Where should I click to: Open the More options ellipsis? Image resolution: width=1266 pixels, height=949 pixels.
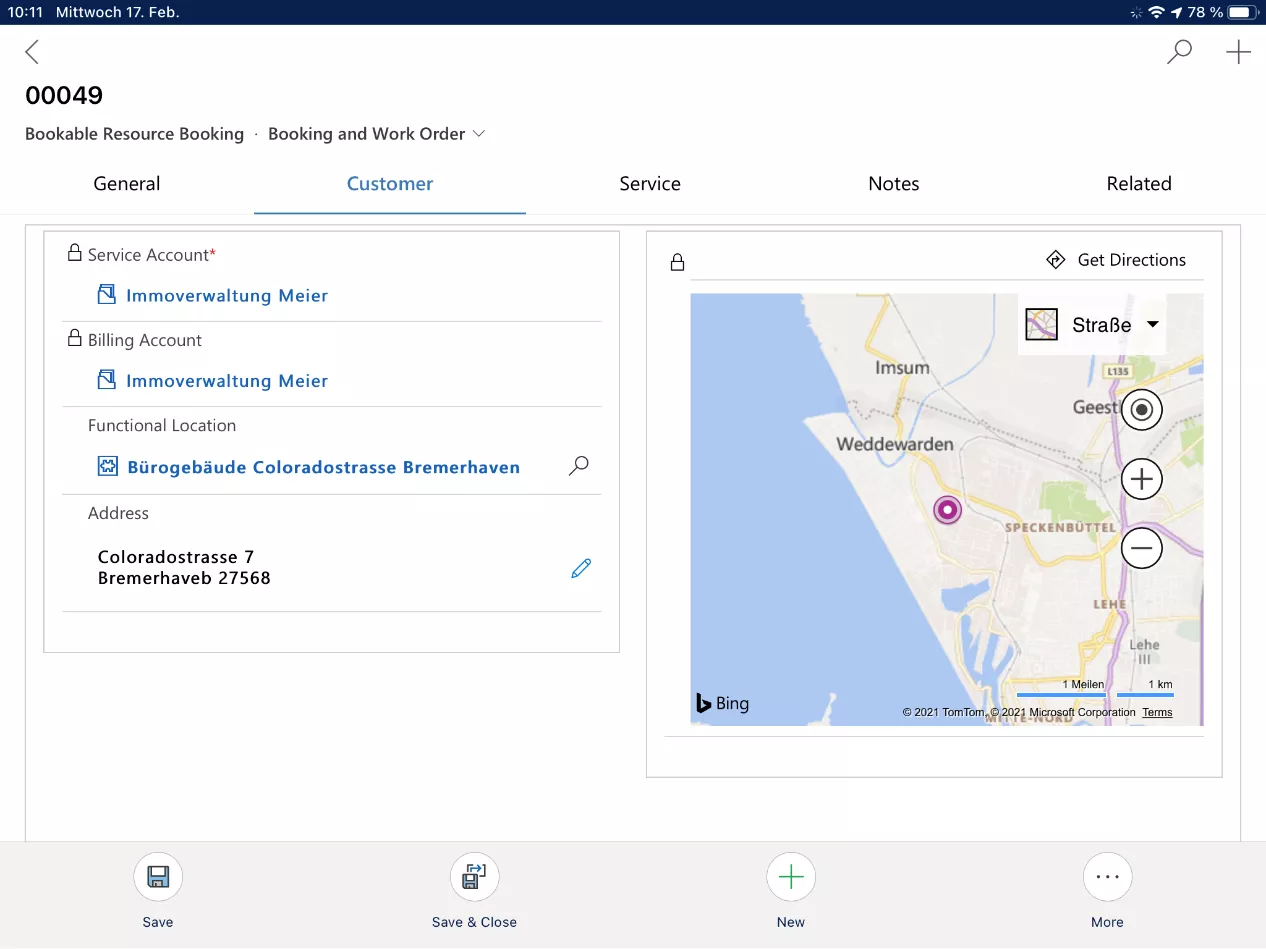1107,878
